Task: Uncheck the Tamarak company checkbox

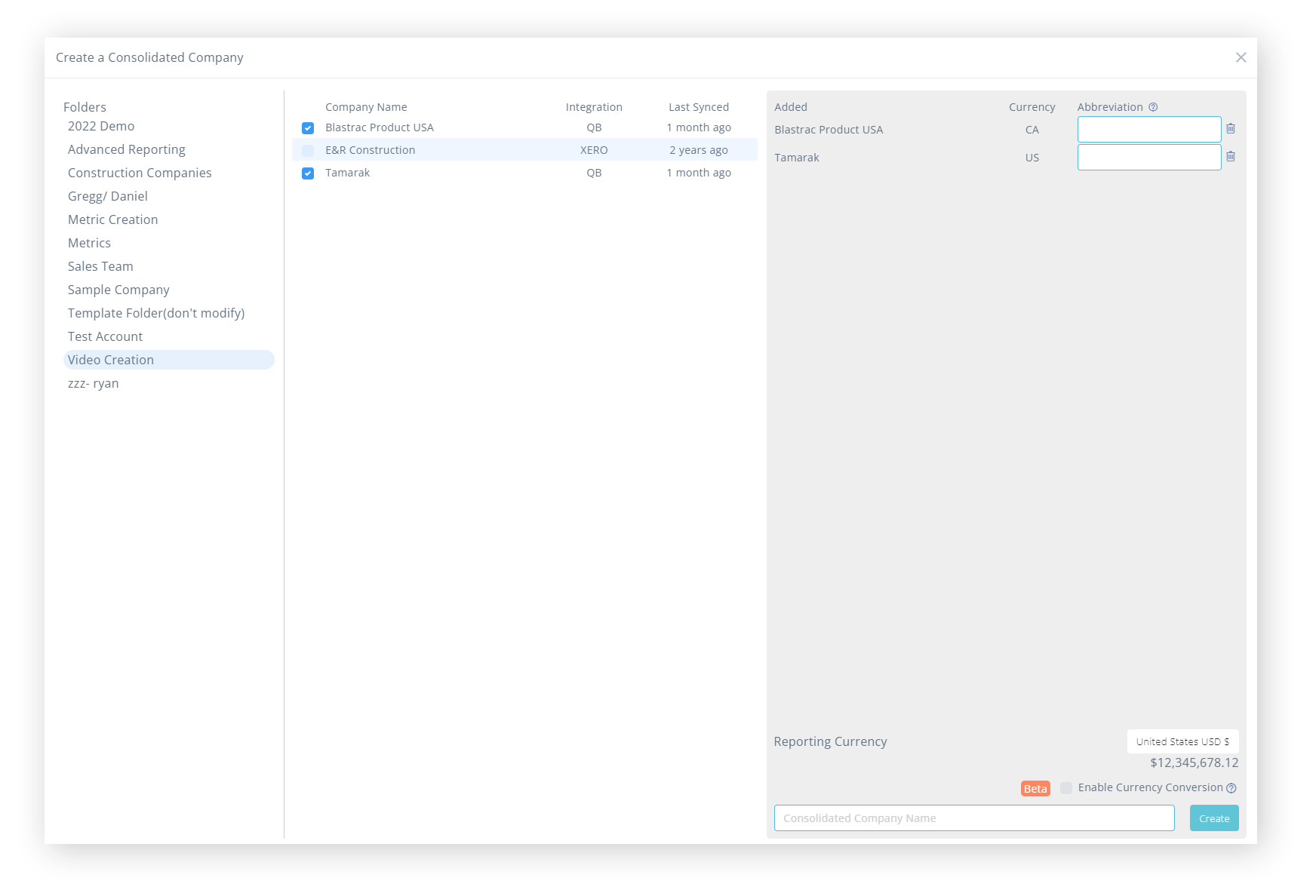Action: [x=308, y=173]
